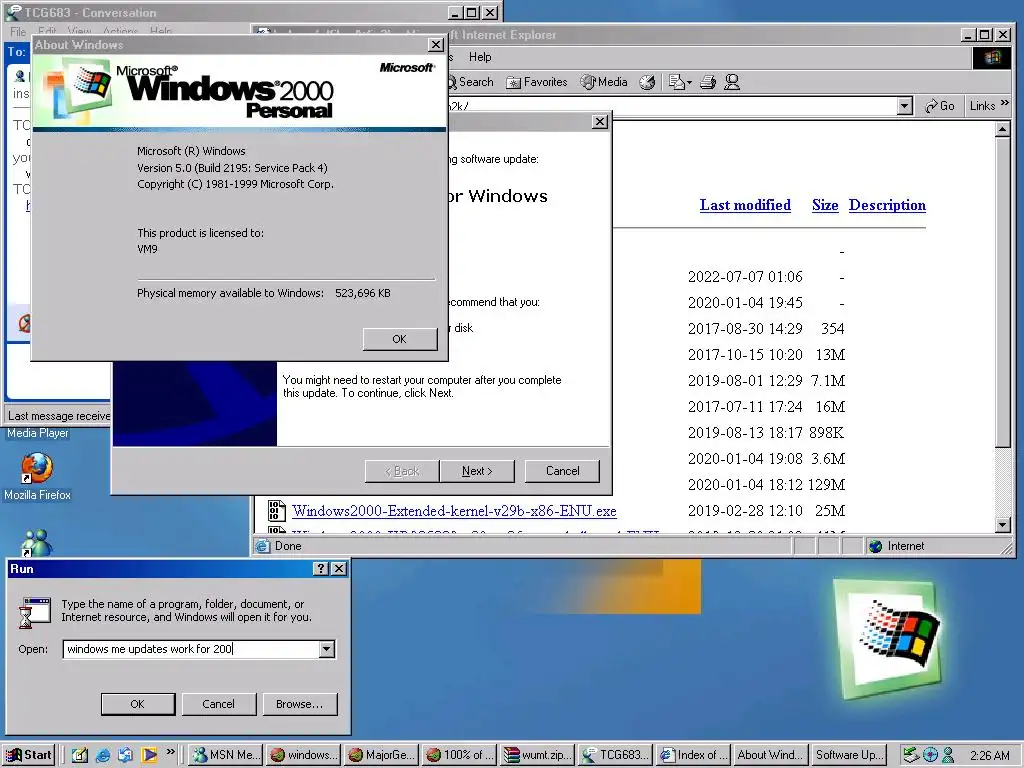Image resolution: width=1024 pixels, height=768 pixels.
Task: Click the MSN Messenger tray icon
Action: coord(948,755)
